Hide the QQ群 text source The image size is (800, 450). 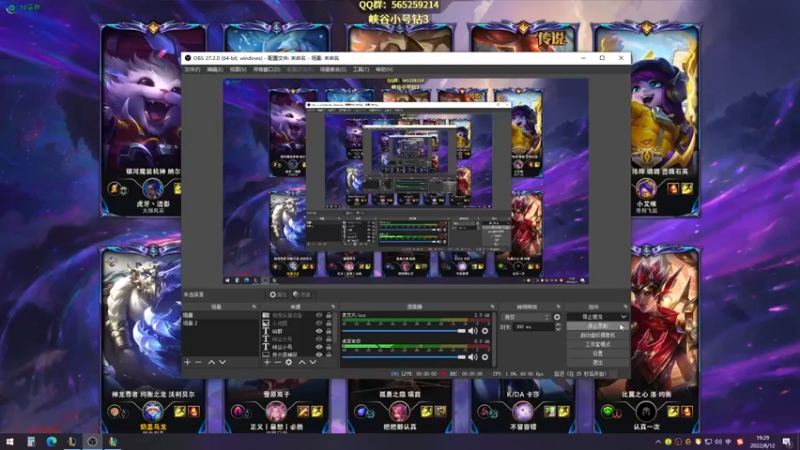pos(319,331)
